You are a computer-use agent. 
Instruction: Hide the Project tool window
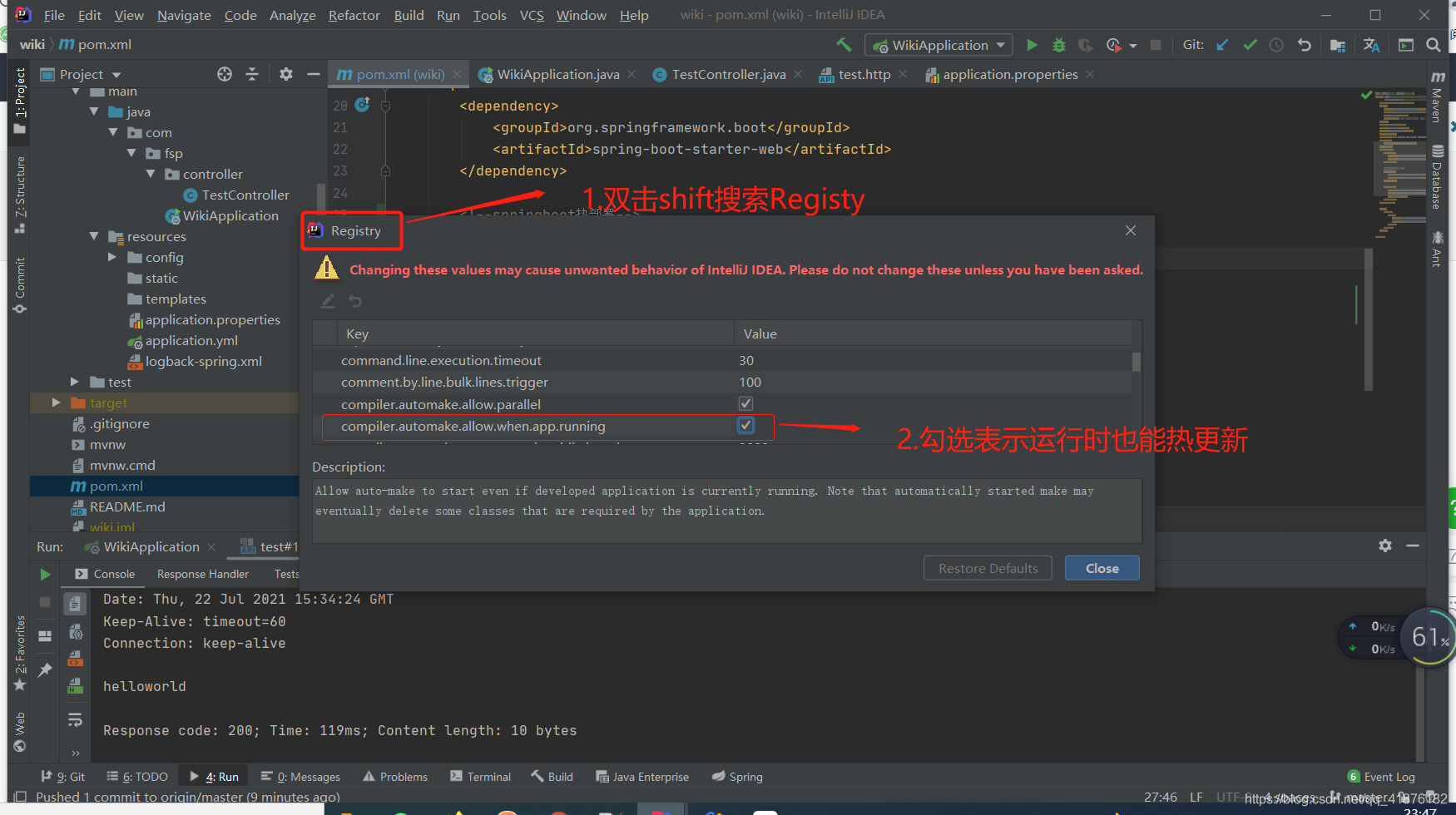coord(313,74)
